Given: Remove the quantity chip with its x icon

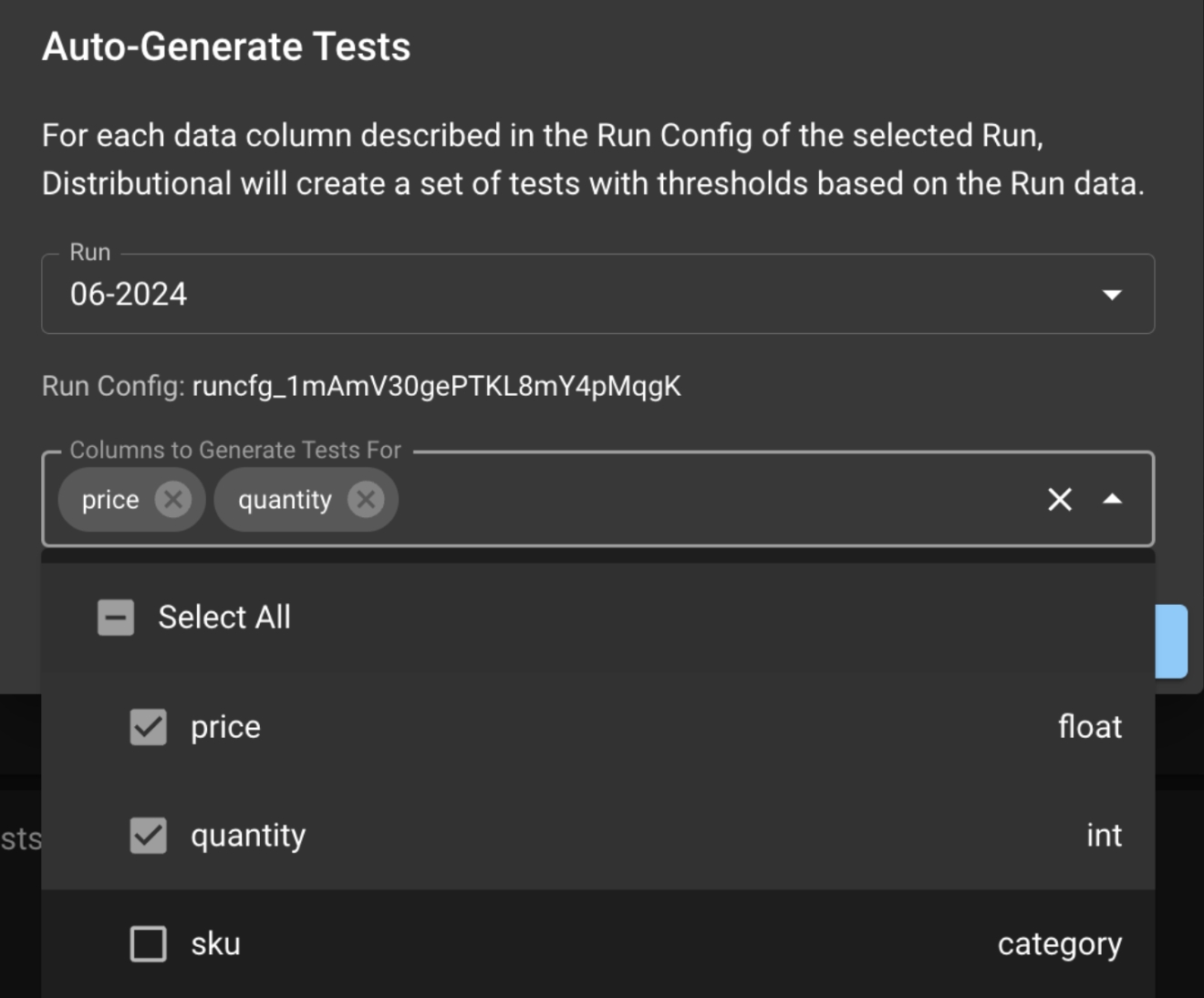Looking at the screenshot, I should pos(366,500).
